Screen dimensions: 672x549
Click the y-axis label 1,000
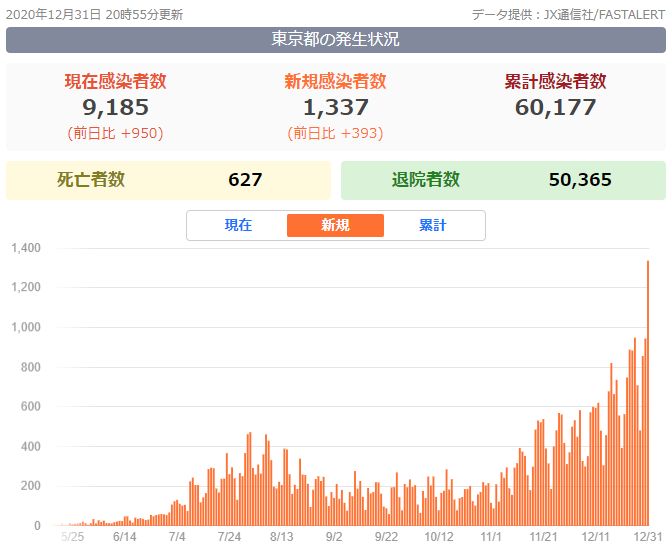26,327
